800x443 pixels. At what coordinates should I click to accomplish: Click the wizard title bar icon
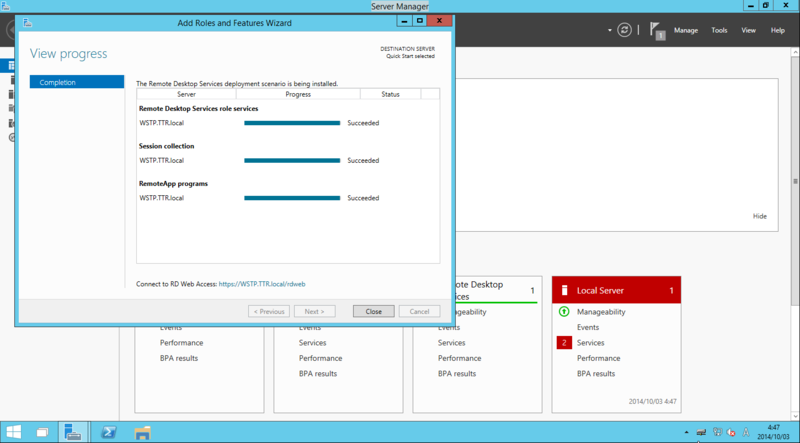(28, 22)
